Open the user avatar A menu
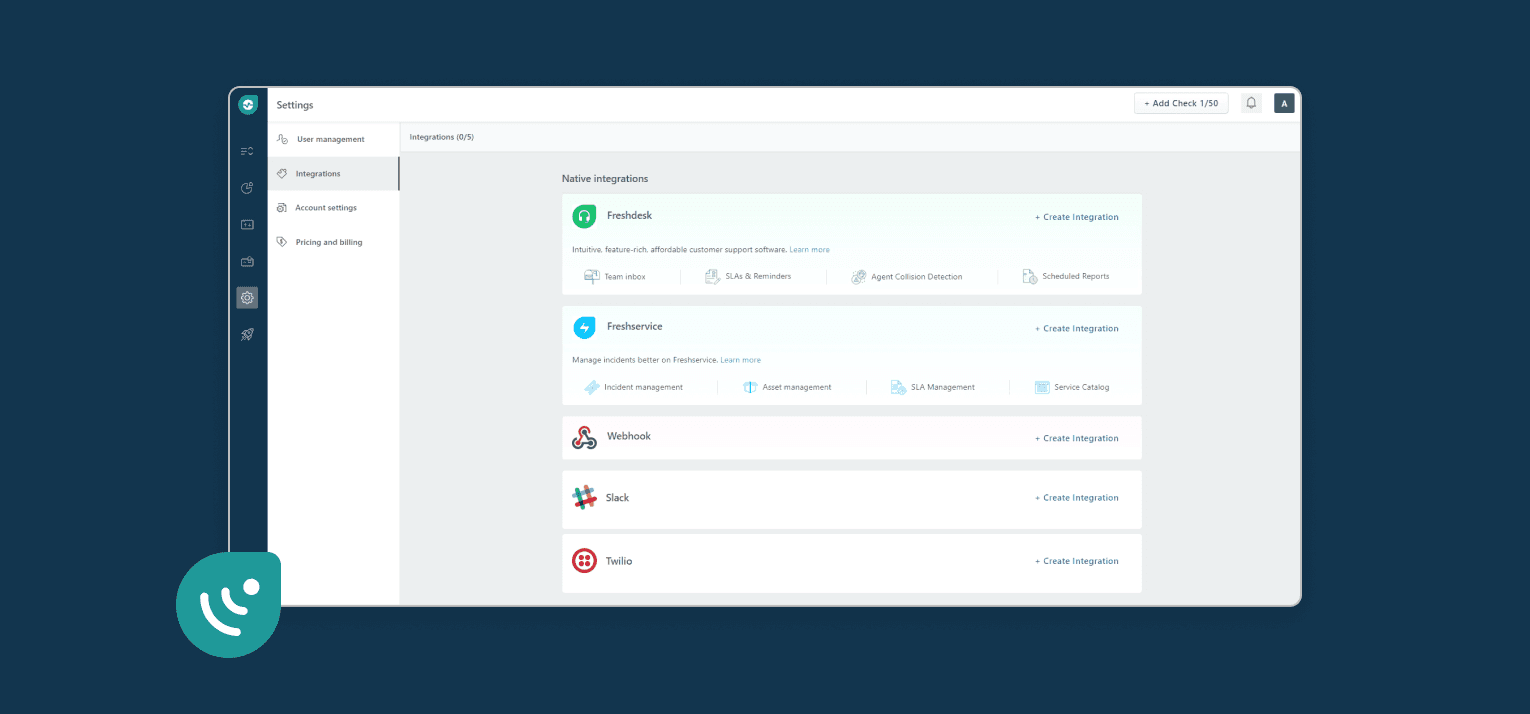 1284,103
